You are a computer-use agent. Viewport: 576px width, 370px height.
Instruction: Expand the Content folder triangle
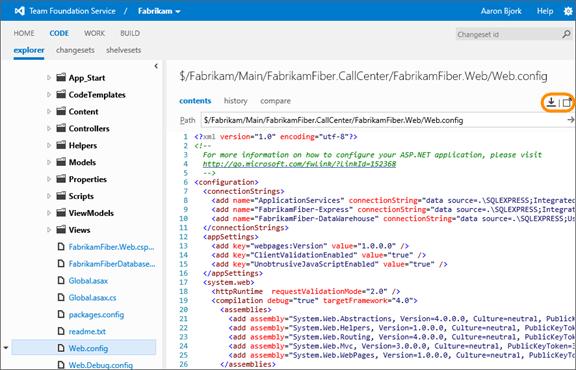click(49, 111)
